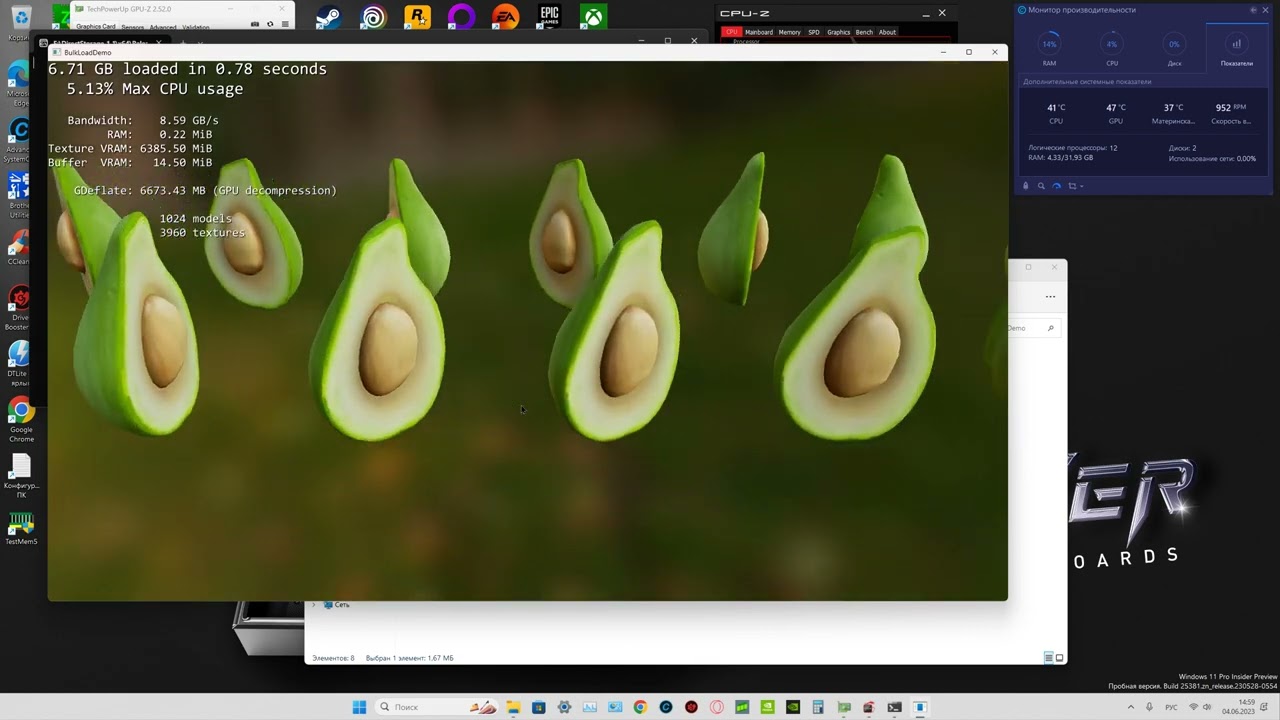The image size is (1280, 720).
Task: Open the About tab in CPU-Z
Action: coord(887,32)
